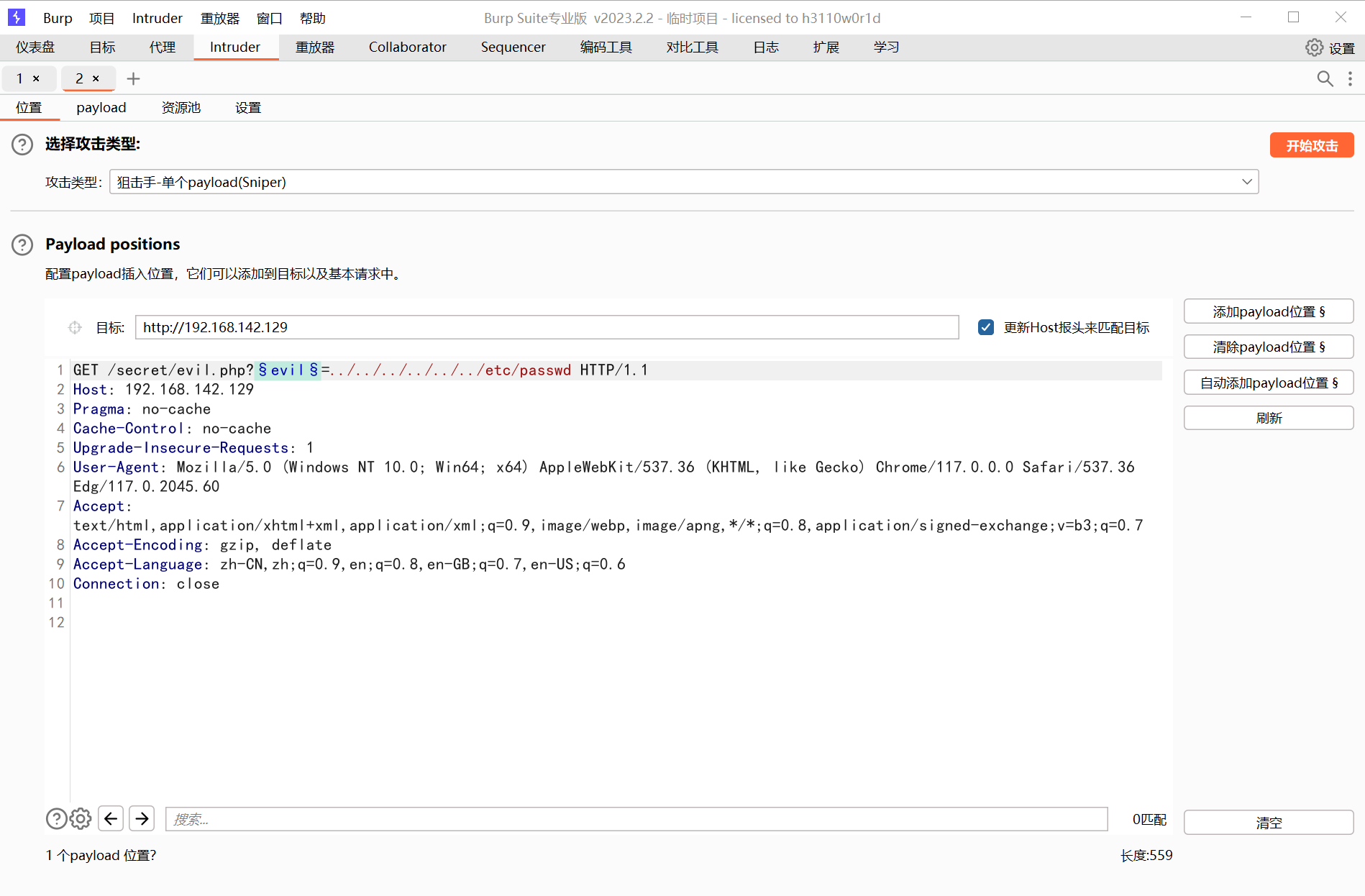Viewport: 1365px width, 896px height.
Task: Open the three-dot options menu
Action: click(x=1350, y=78)
